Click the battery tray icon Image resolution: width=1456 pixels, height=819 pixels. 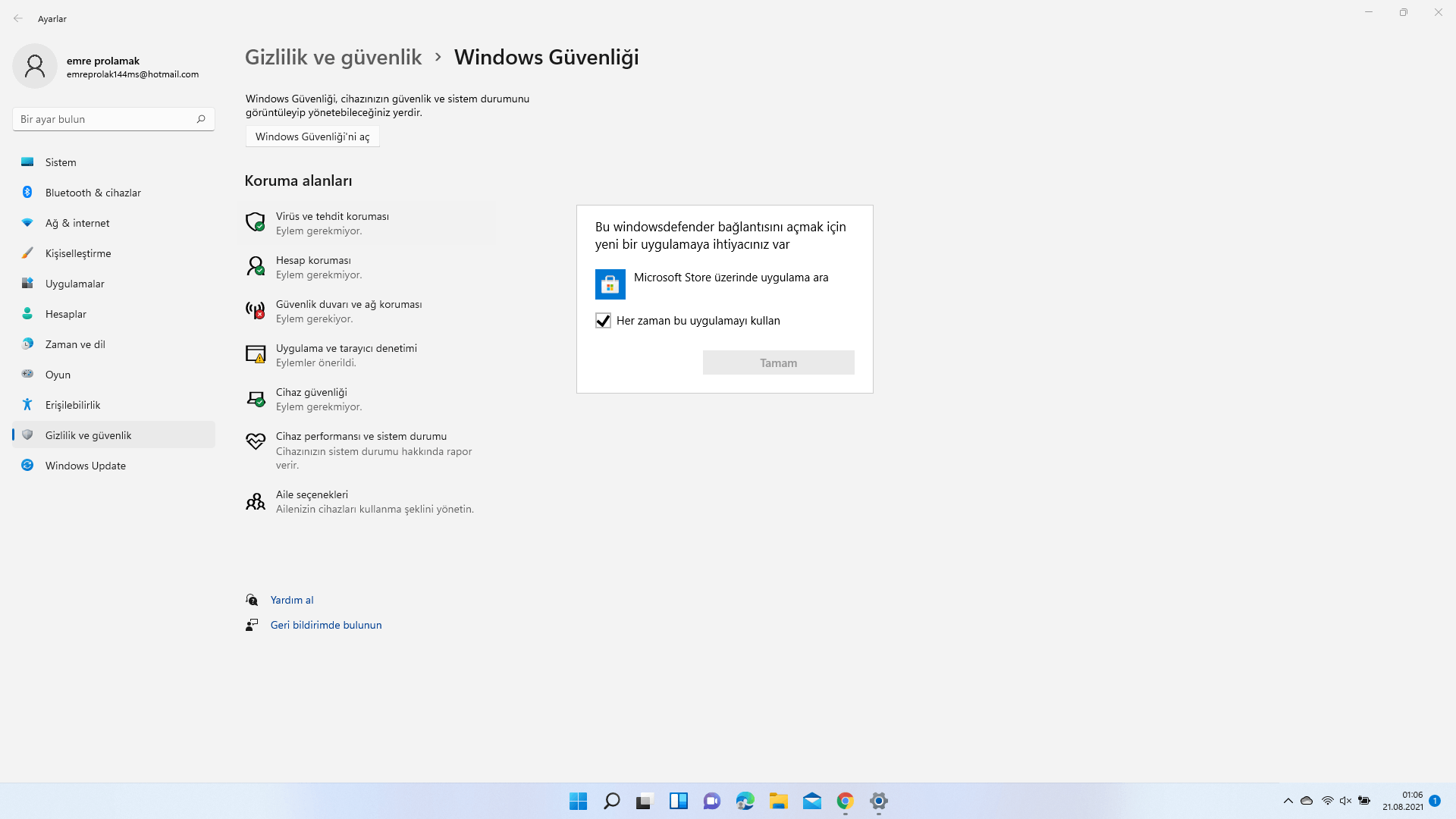[x=1364, y=801]
